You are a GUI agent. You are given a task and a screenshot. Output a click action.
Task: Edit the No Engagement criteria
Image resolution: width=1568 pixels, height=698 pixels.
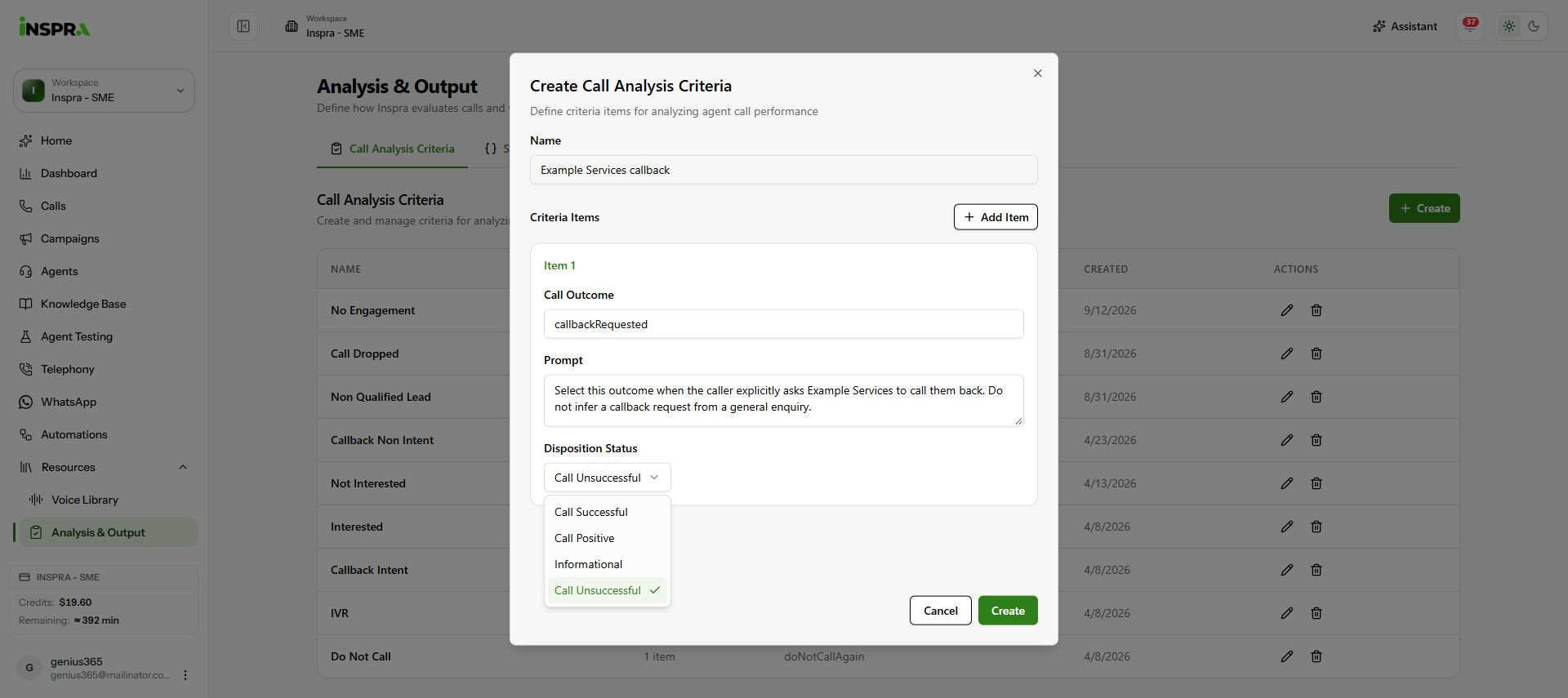(x=1287, y=310)
